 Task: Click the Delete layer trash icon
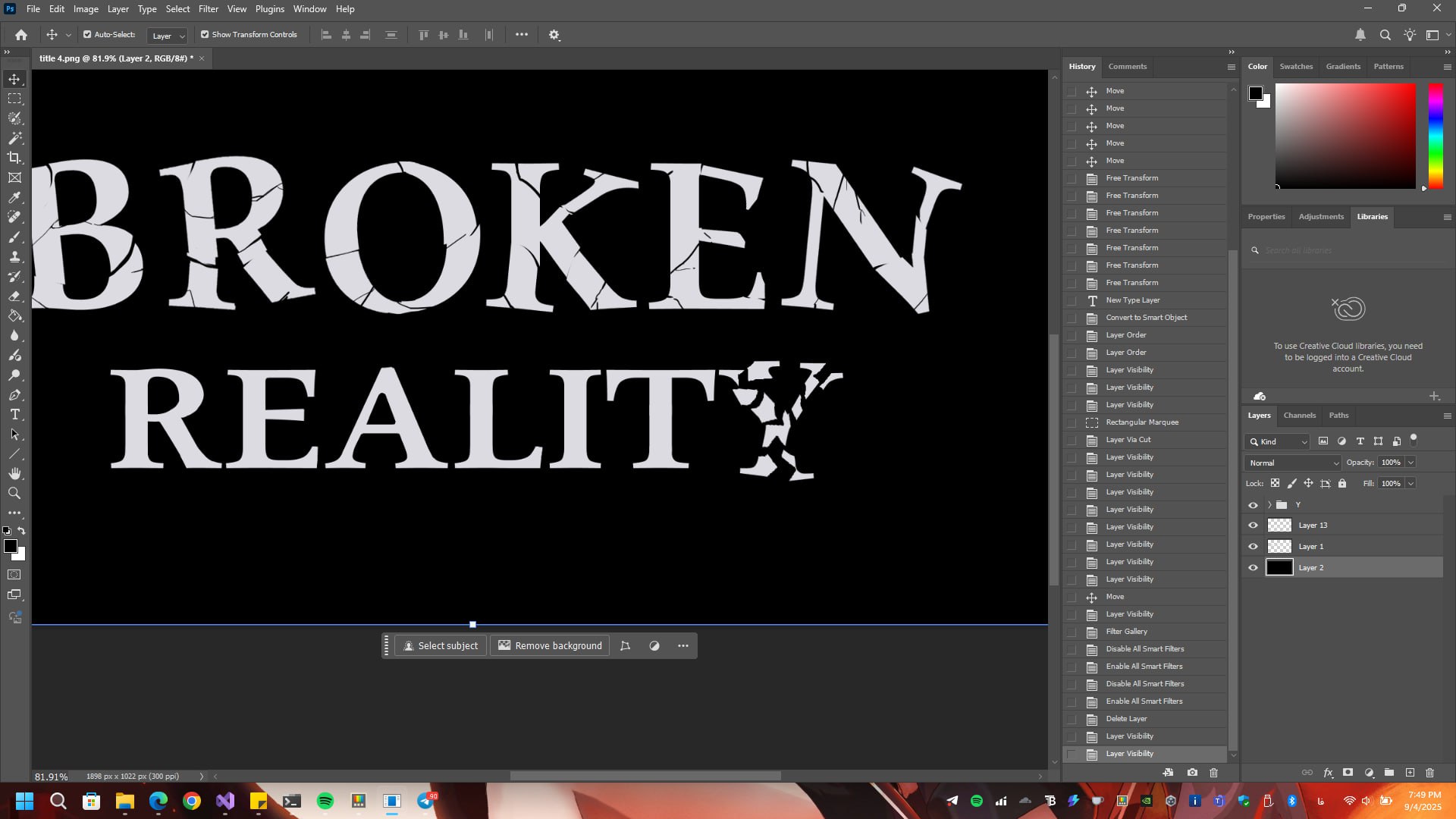coord(1429,773)
